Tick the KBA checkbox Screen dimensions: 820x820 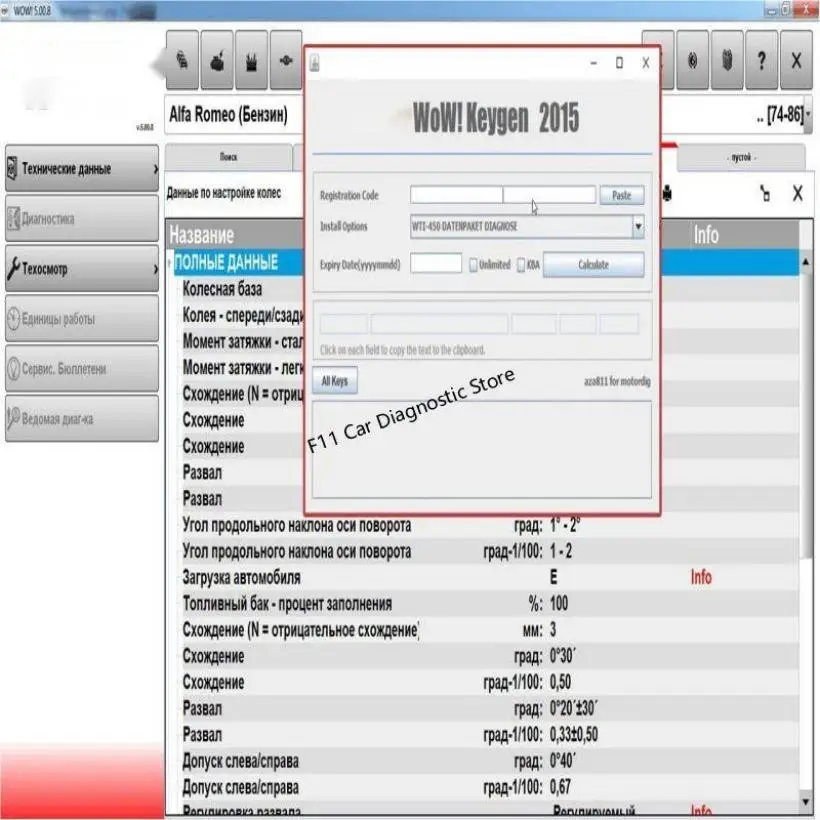(x=521, y=265)
